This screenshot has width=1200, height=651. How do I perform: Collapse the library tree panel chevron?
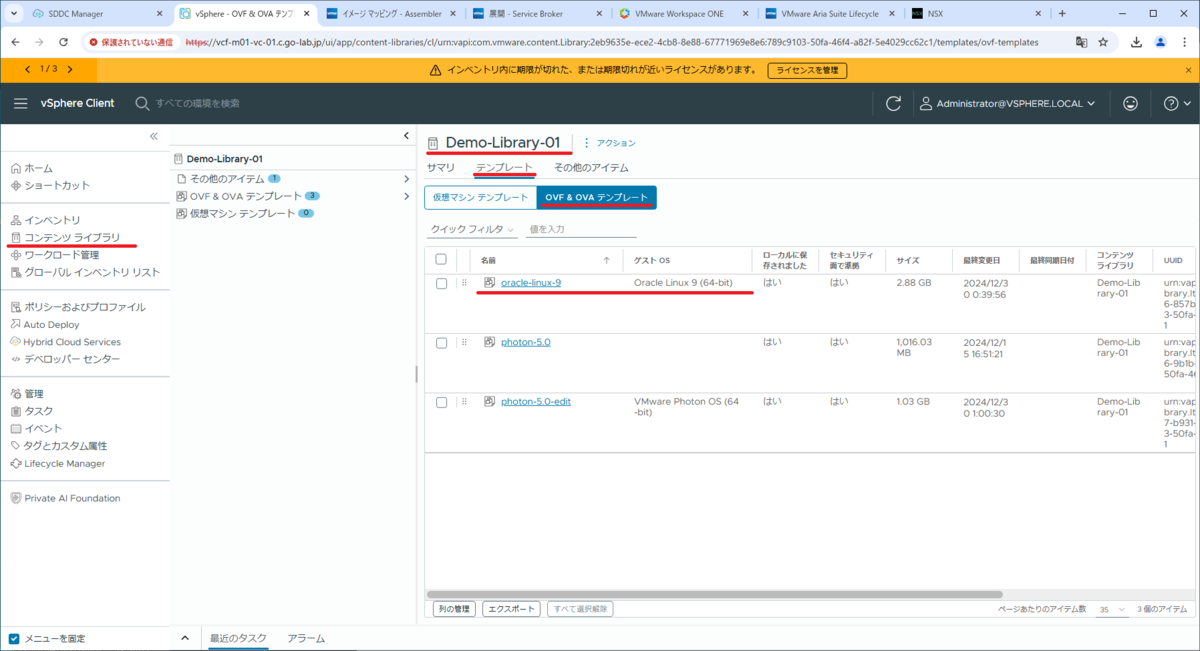[x=406, y=136]
